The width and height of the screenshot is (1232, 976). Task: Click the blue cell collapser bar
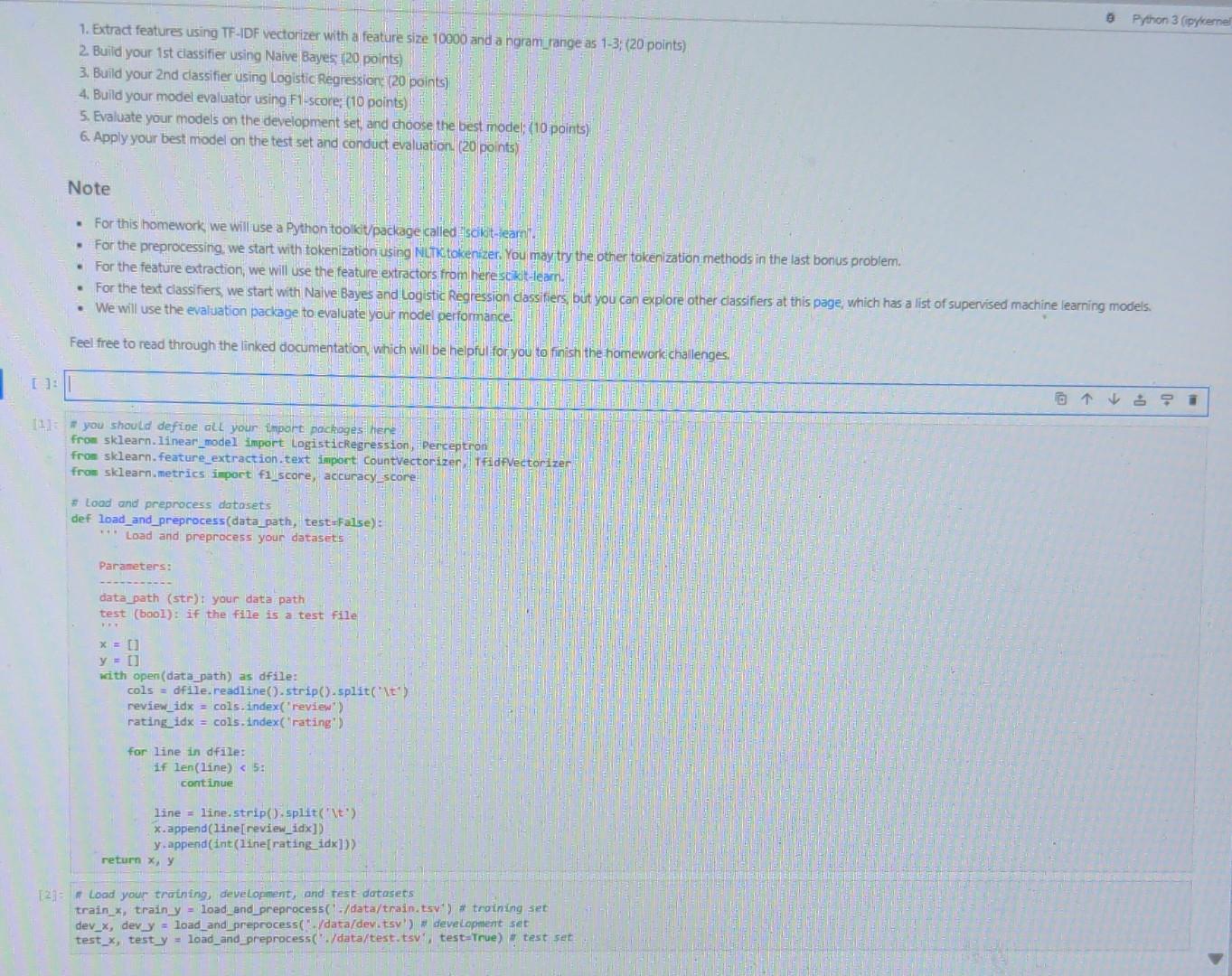(x=4, y=384)
